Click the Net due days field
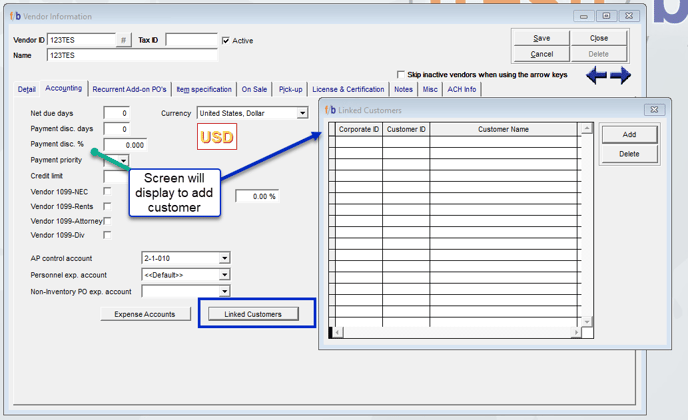 [x=116, y=113]
